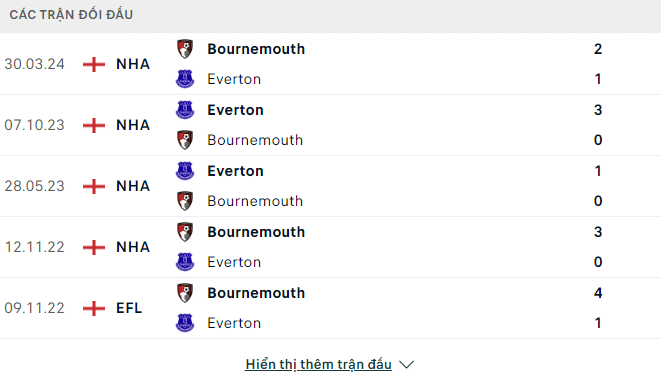This screenshot has height=379, width=661.
Task: Select Everton team name in 07.10.23 match
Action: point(235,110)
